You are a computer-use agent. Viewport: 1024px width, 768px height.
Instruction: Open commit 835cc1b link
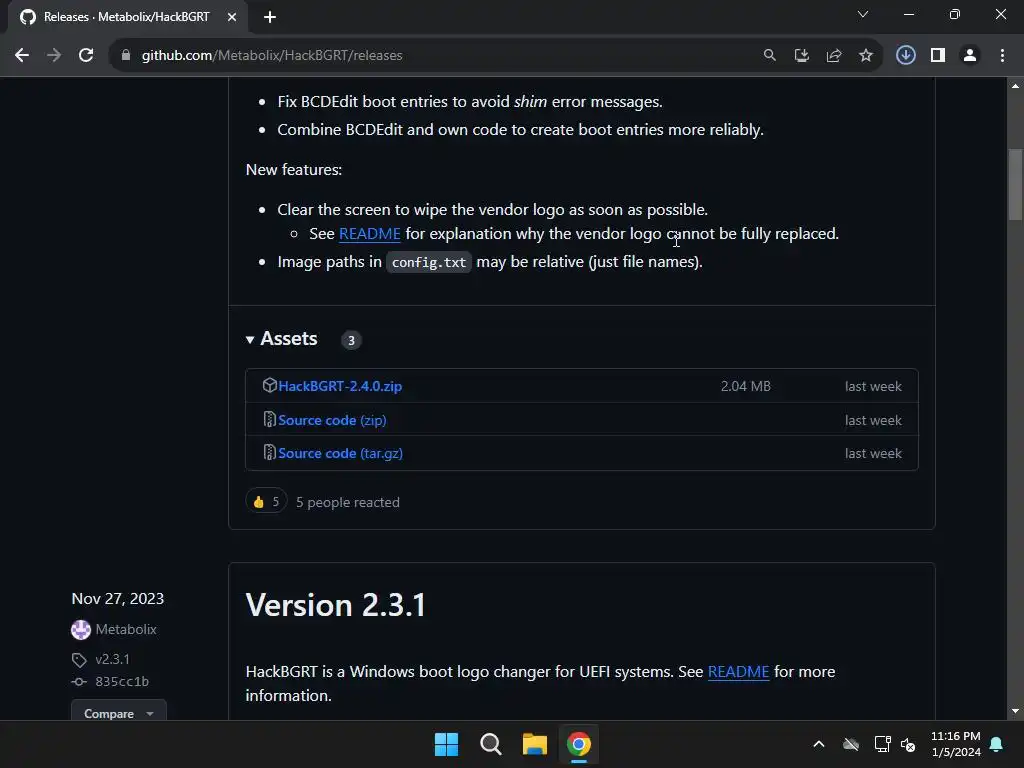[122, 682]
